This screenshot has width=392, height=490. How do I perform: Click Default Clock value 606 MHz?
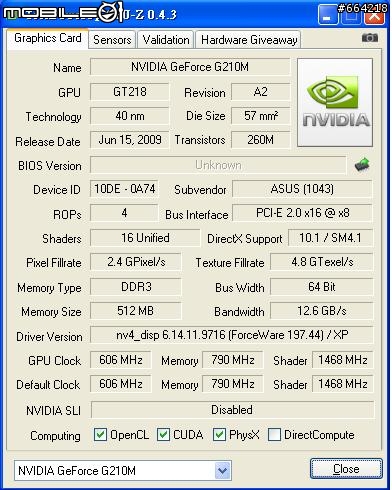[x=121, y=384]
